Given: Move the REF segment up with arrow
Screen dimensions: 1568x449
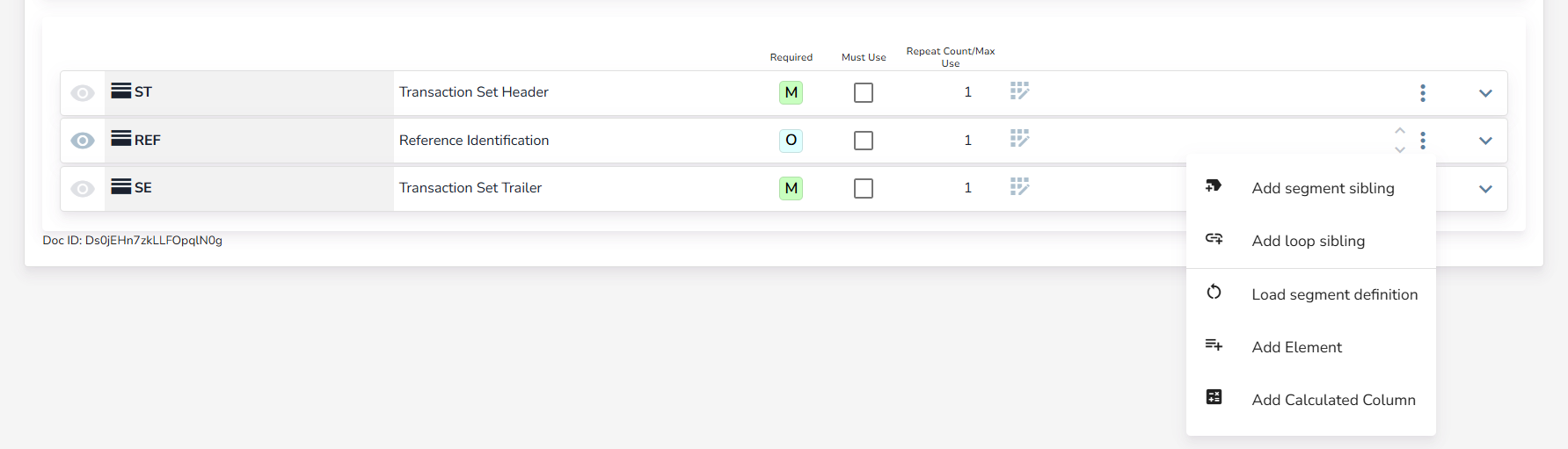Looking at the screenshot, I should [1400, 131].
